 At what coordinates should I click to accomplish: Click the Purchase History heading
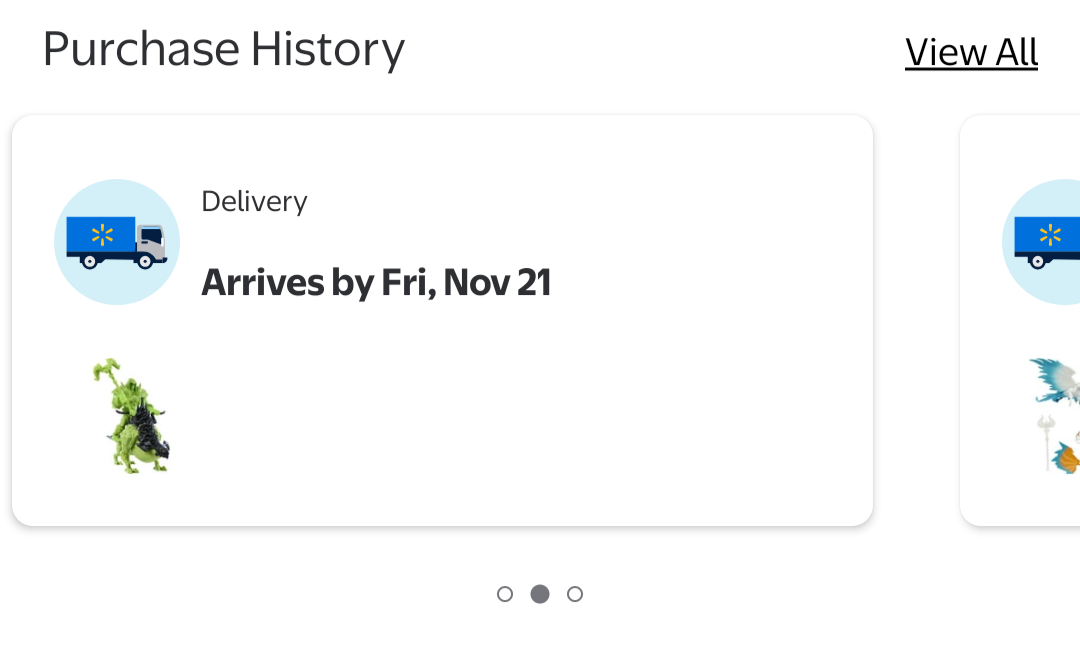coord(223,50)
